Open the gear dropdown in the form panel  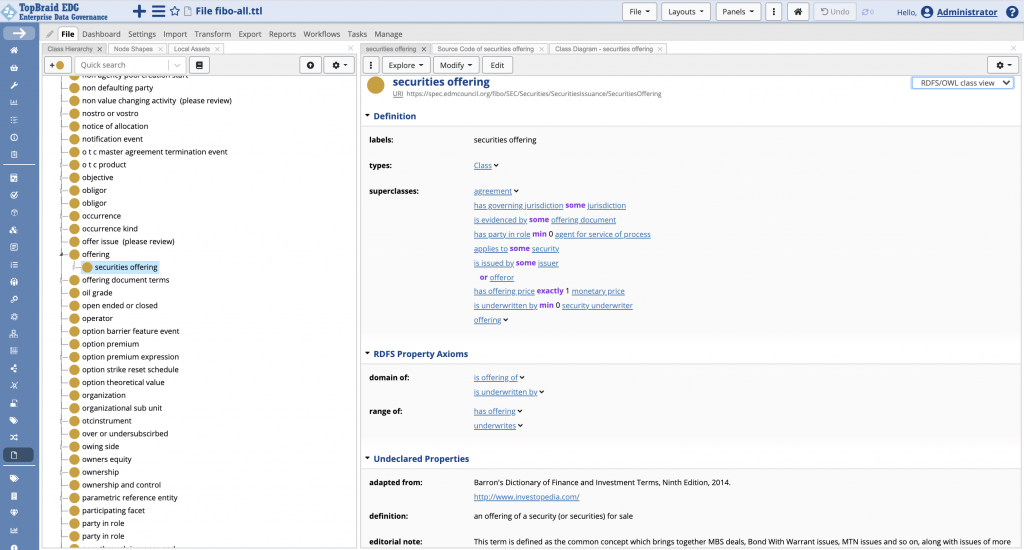pyautogui.click(x=1004, y=65)
